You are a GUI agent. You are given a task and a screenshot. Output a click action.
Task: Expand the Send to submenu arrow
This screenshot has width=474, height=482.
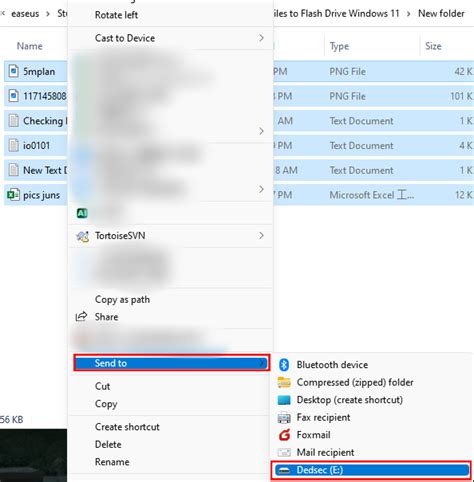coord(262,363)
